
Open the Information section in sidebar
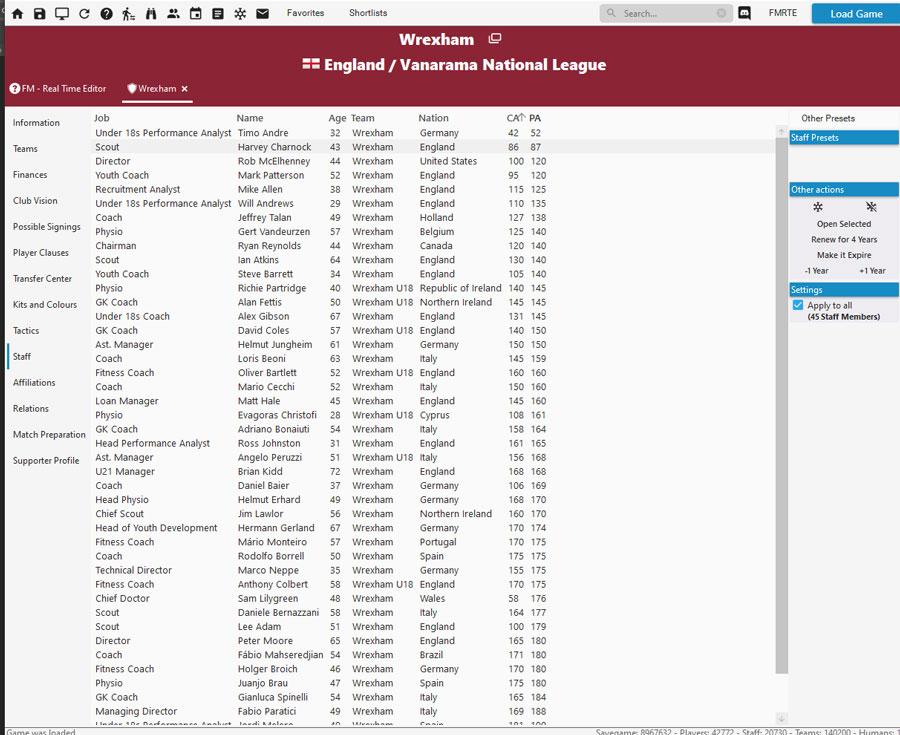[x=36, y=123]
